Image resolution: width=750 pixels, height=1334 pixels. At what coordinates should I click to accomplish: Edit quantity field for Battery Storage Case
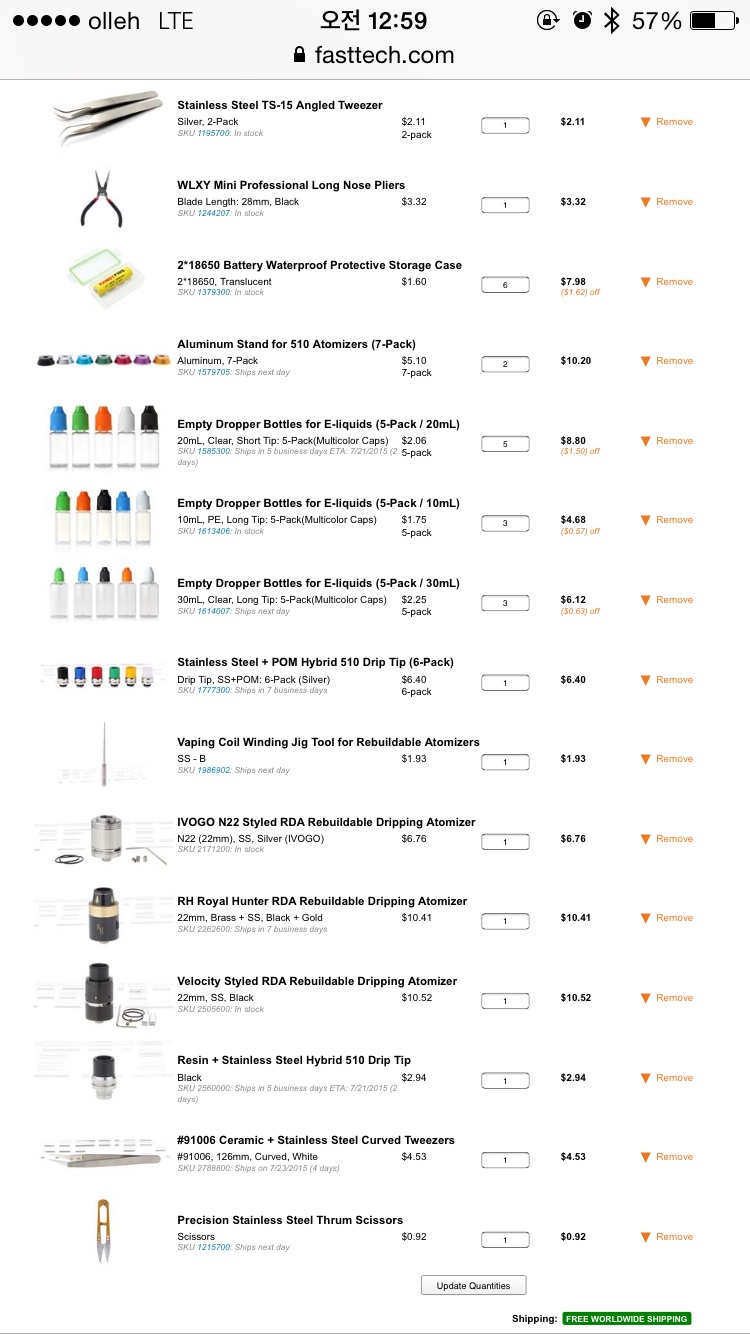click(505, 285)
